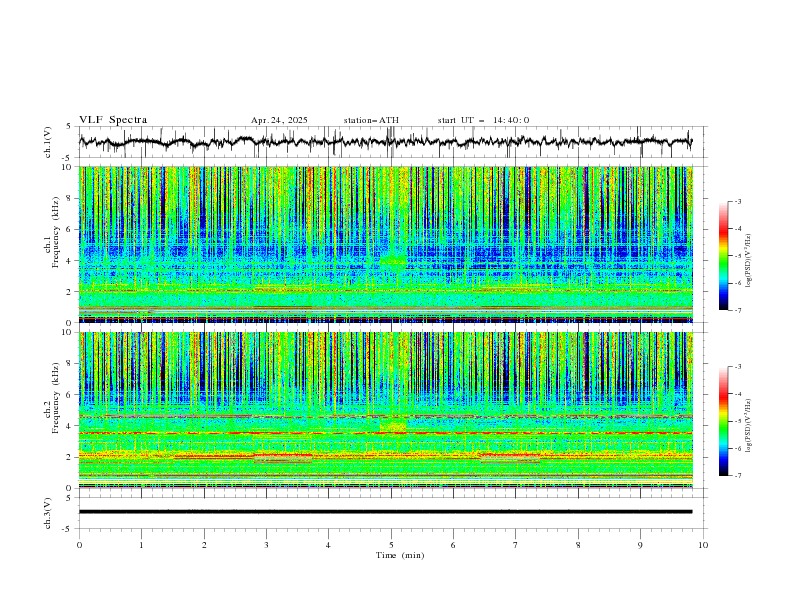Click the ch.2 spectrogram panel
This screenshot has height=612, width=792.
pyautogui.click(x=386, y=410)
